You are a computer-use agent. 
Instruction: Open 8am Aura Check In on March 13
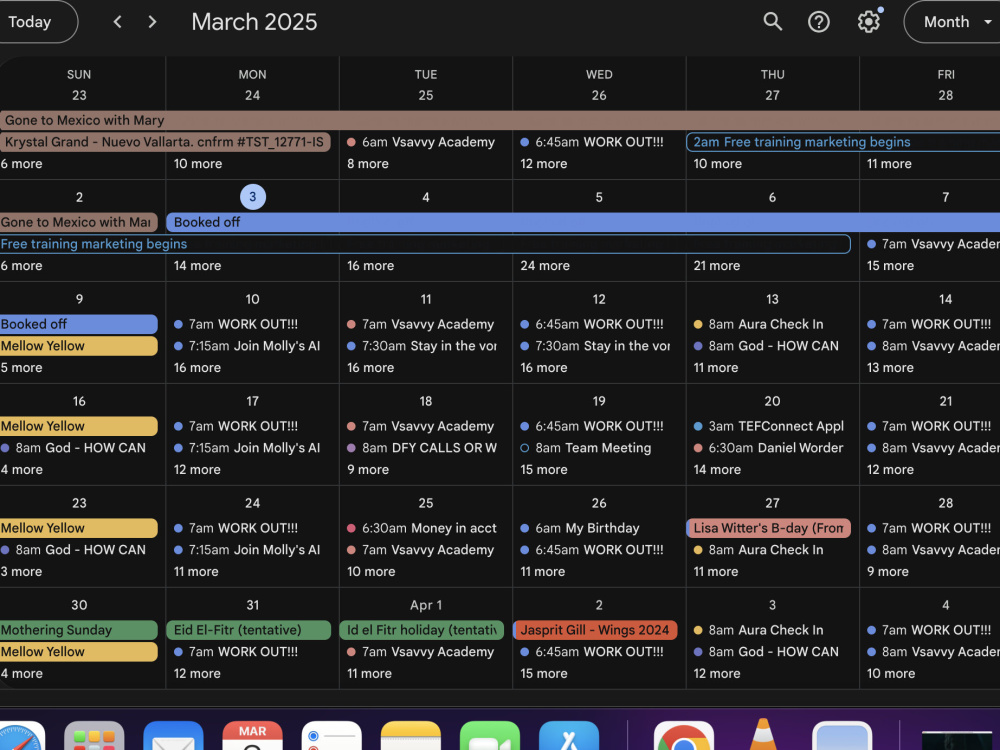tap(759, 325)
